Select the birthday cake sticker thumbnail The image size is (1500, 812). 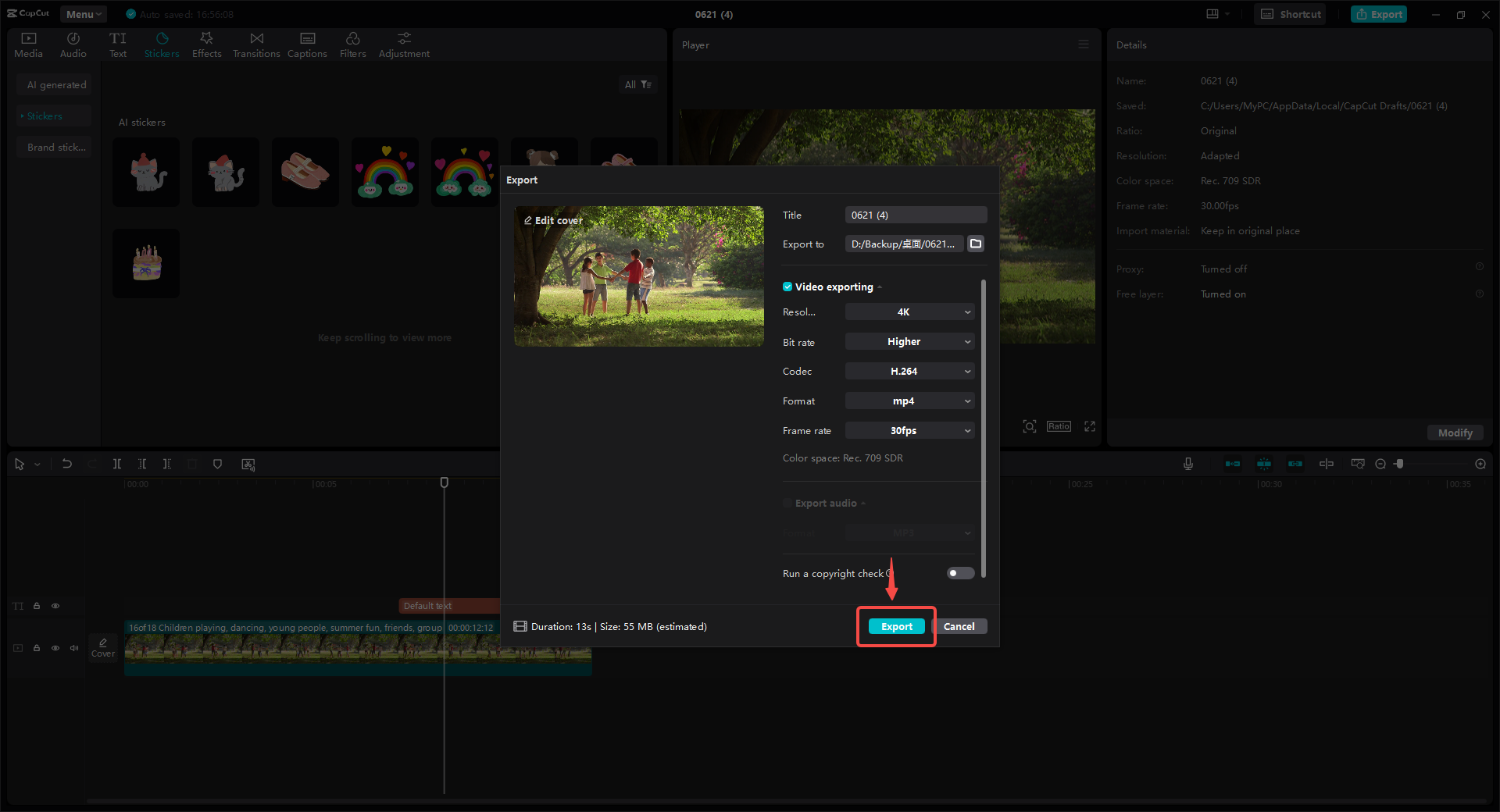pyautogui.click(x=145, y=263)
